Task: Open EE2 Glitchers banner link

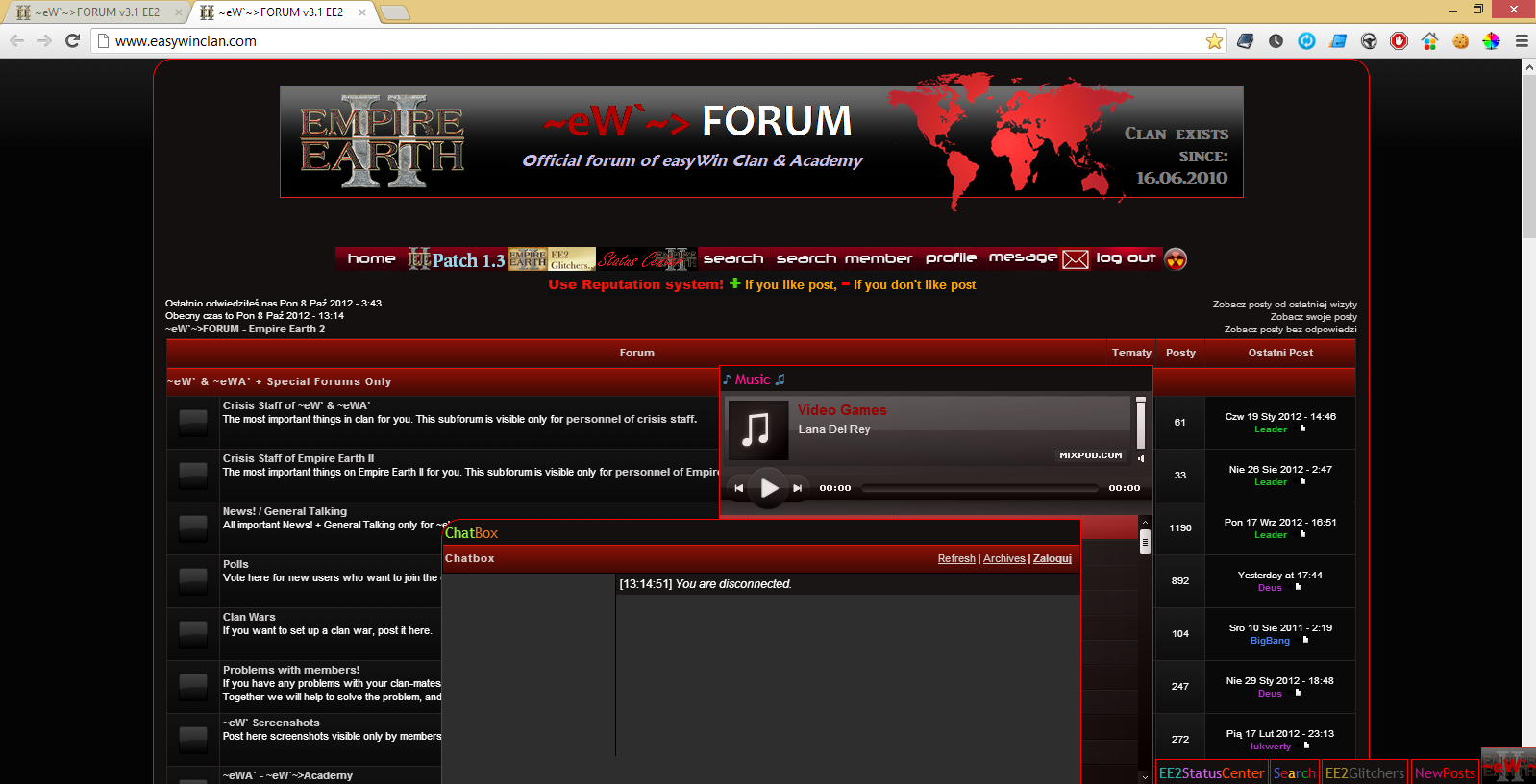Action: tap(552, 259)
